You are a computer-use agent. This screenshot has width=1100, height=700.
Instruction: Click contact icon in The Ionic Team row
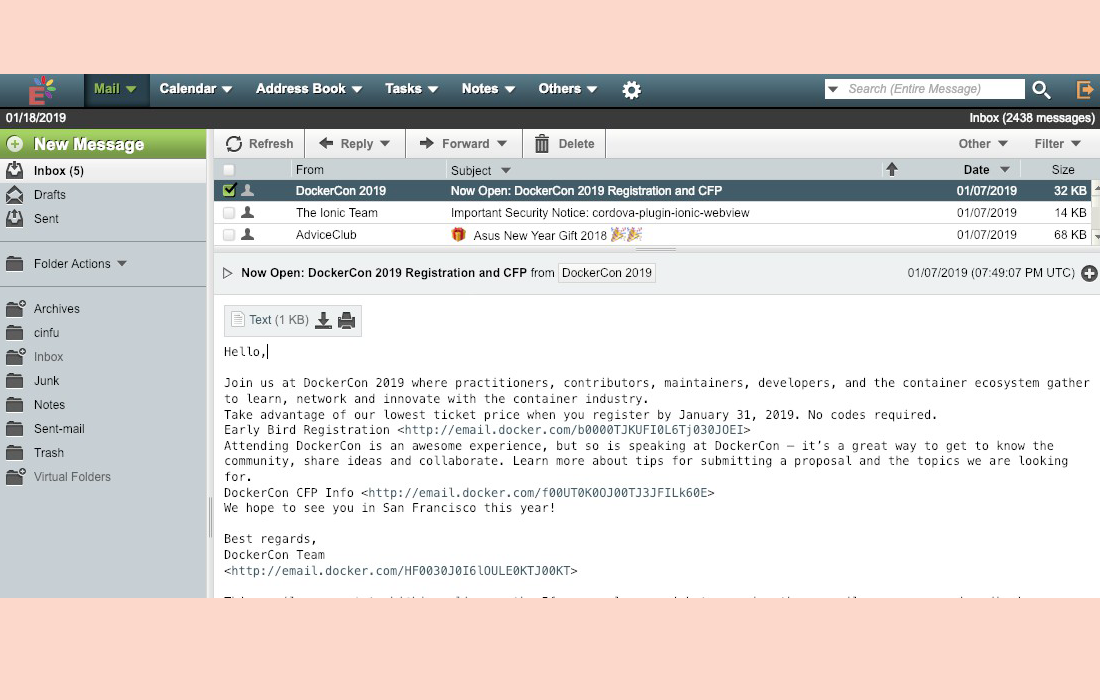pos(248,212)
